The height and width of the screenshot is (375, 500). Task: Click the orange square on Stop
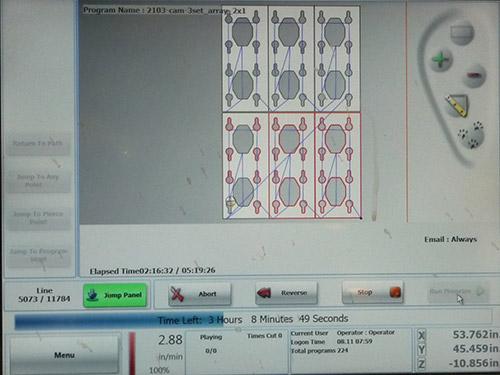[395, 292]
